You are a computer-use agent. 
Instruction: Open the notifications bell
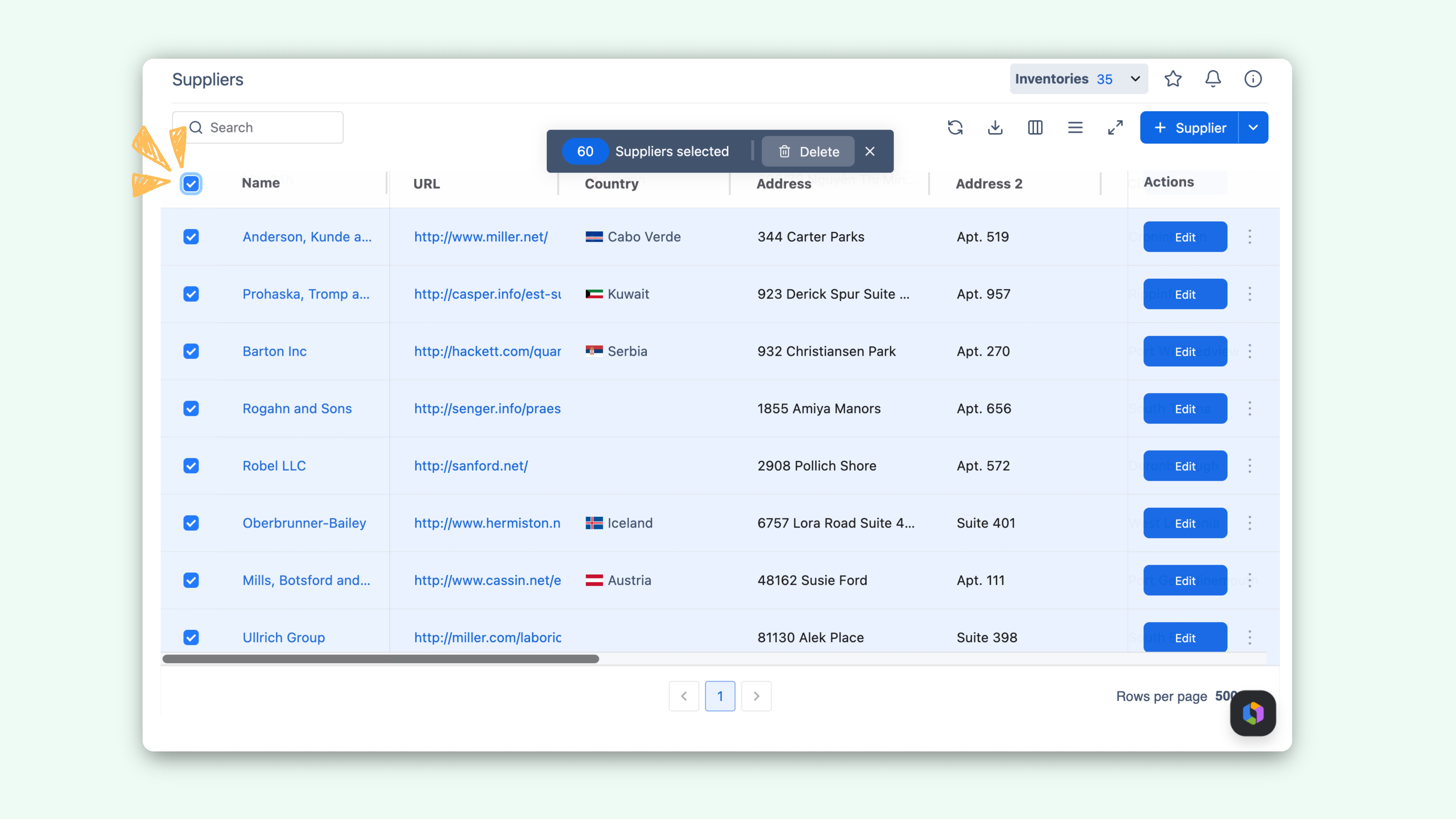[x=1213, y=79]
